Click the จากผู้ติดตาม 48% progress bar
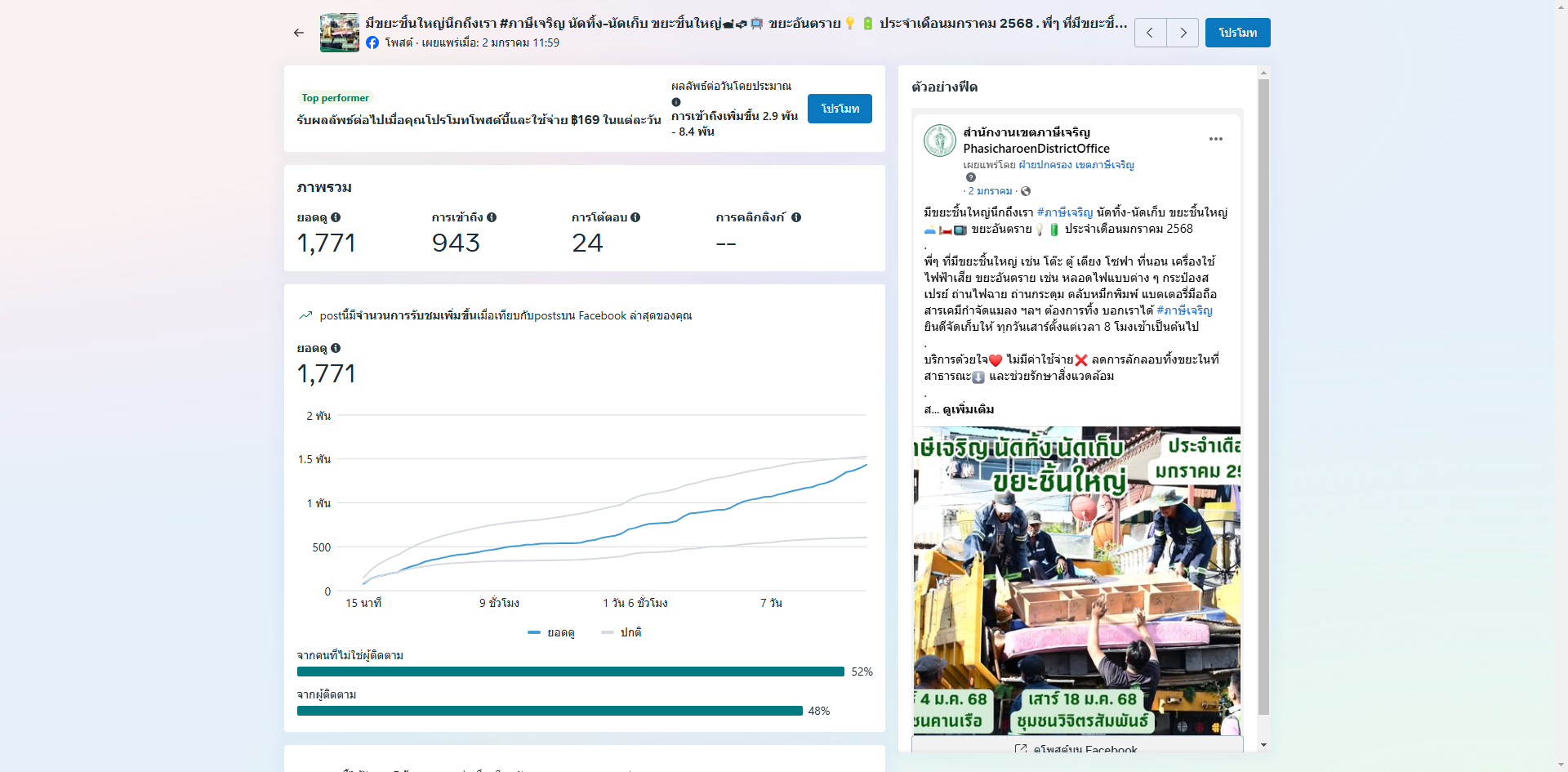 tap(550, 711)
